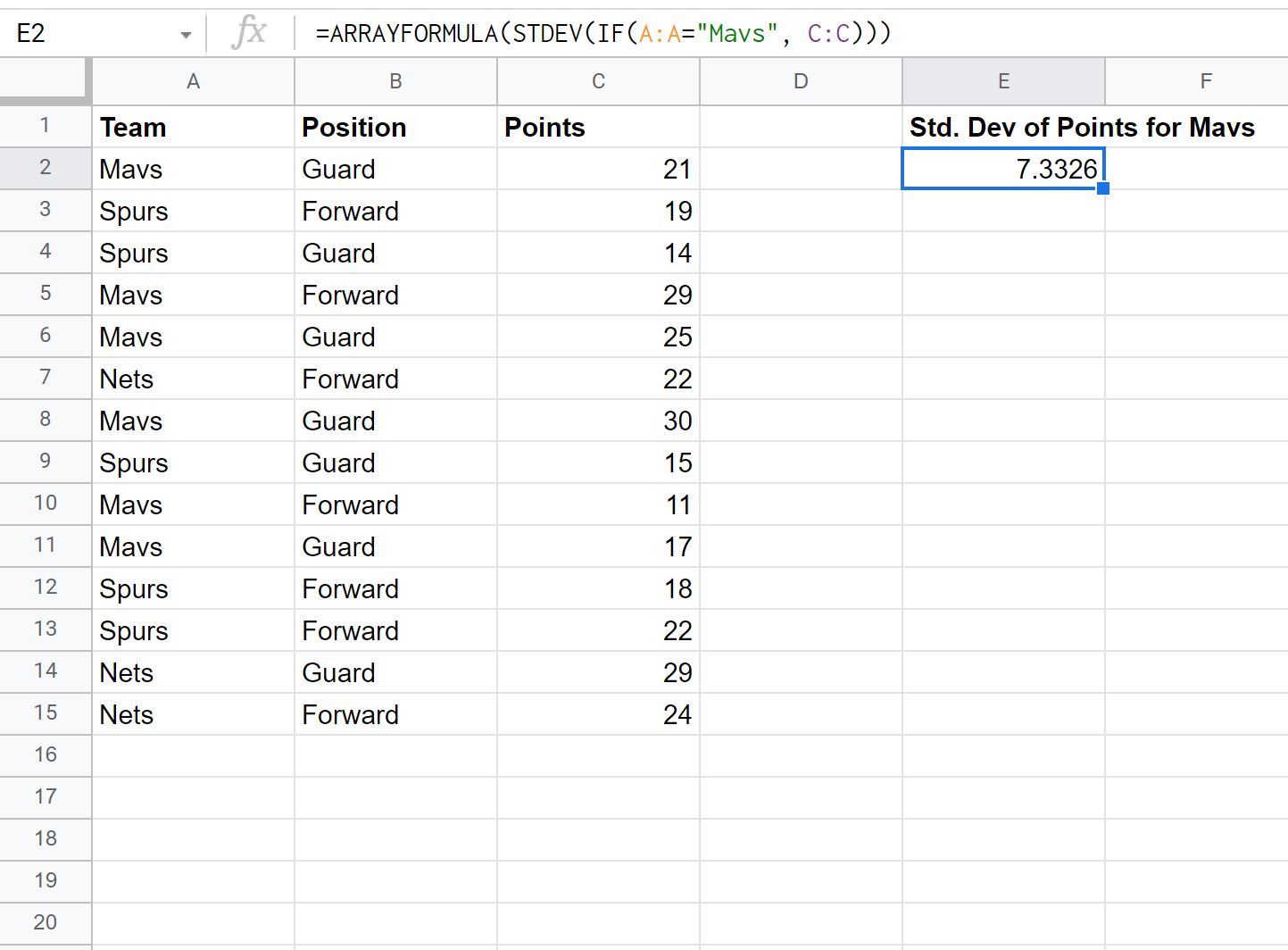Select the Name Box showing E2
The image size is (1288, 950).
click(89, 33)
